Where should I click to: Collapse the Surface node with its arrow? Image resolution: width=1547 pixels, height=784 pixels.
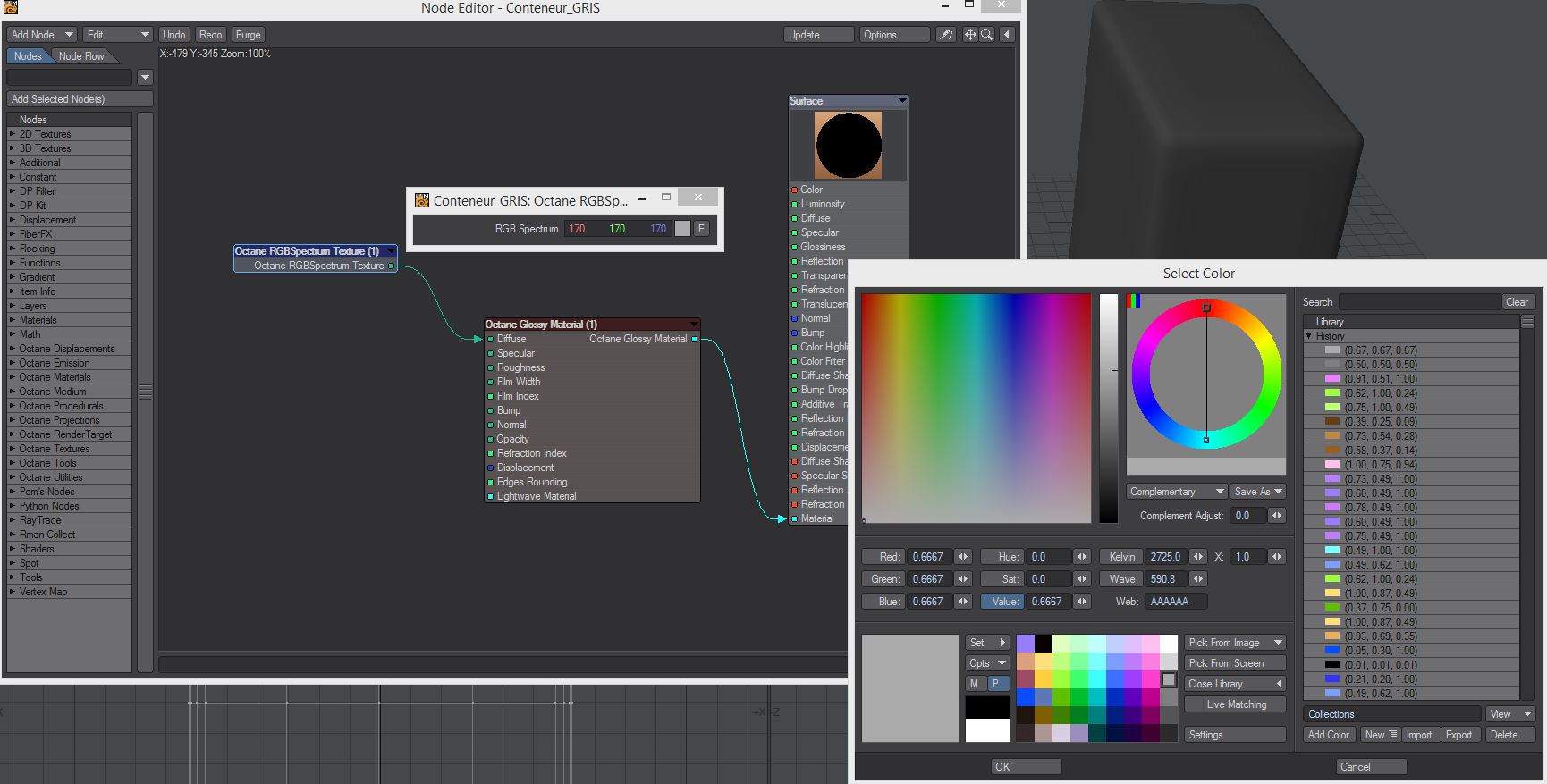(x=901, y=101)
